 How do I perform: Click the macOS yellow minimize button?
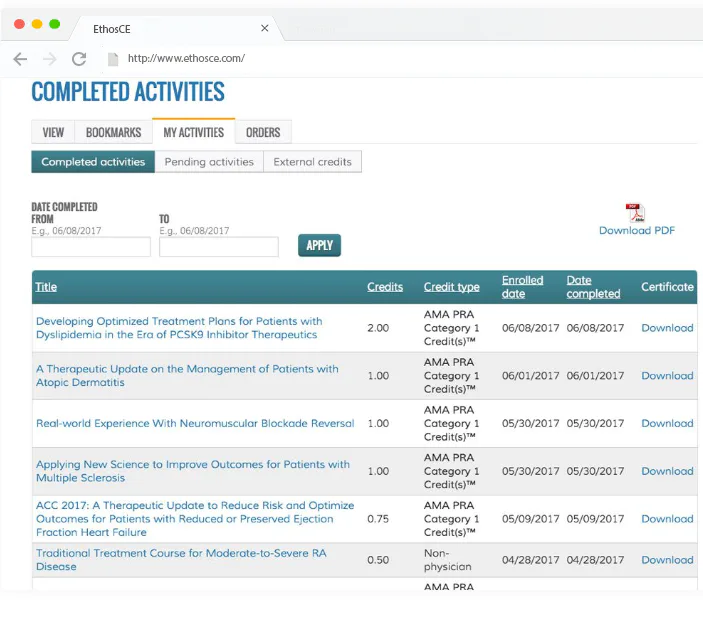[37, 24]
